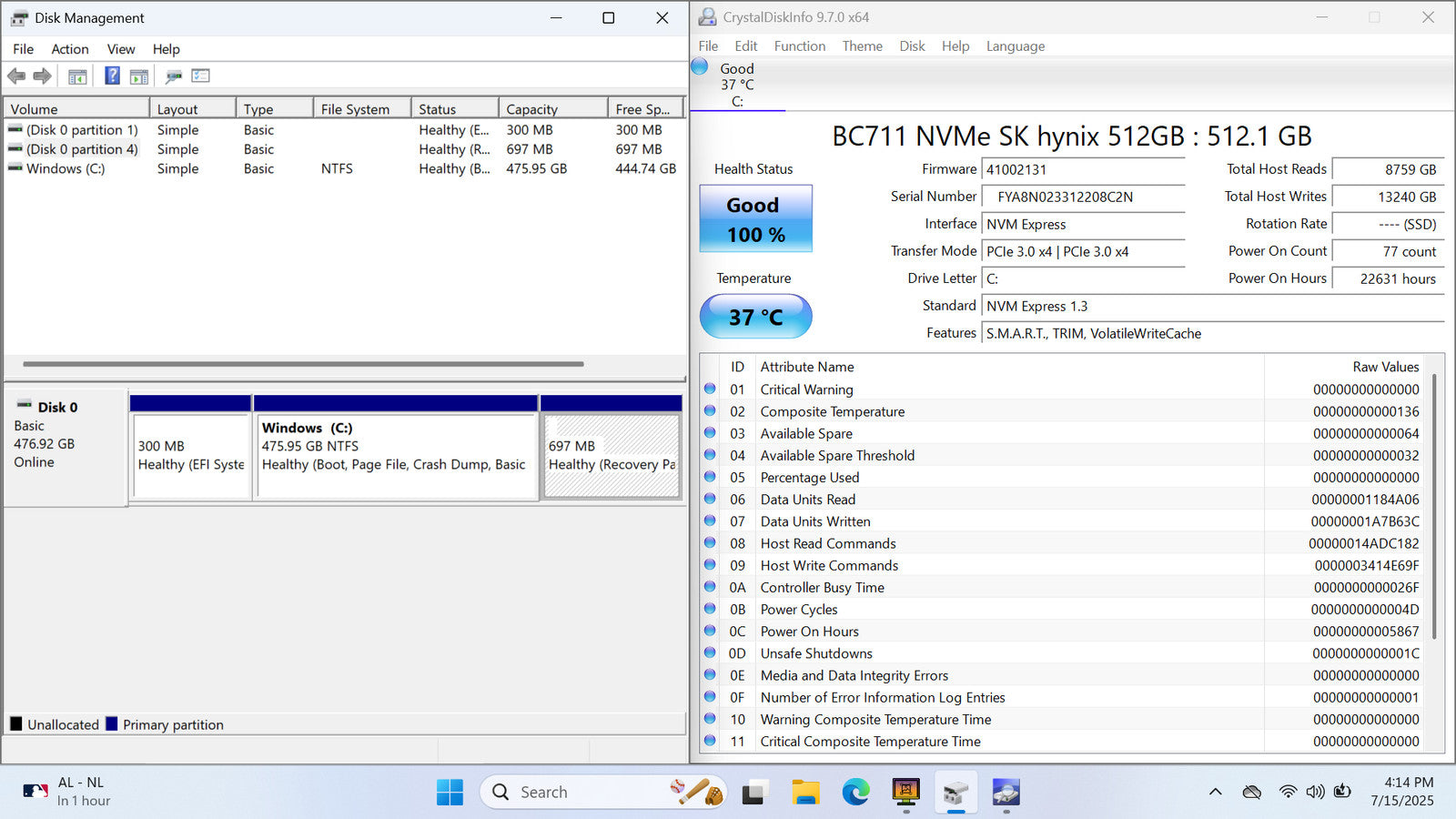The image size is (1456, 819).
Task: Click the blue Primary partition legend swatch
Action: click(112, 724)
